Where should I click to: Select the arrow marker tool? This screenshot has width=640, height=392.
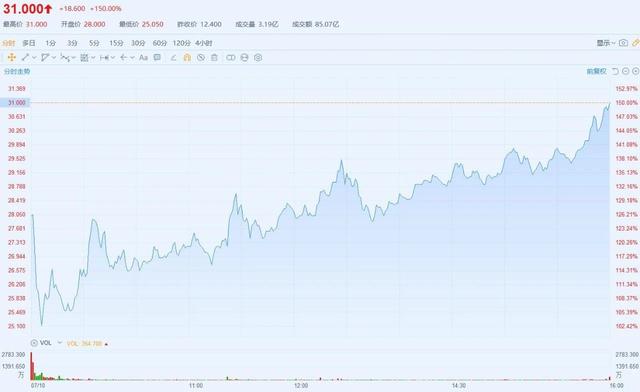click(x=124, y=58)
